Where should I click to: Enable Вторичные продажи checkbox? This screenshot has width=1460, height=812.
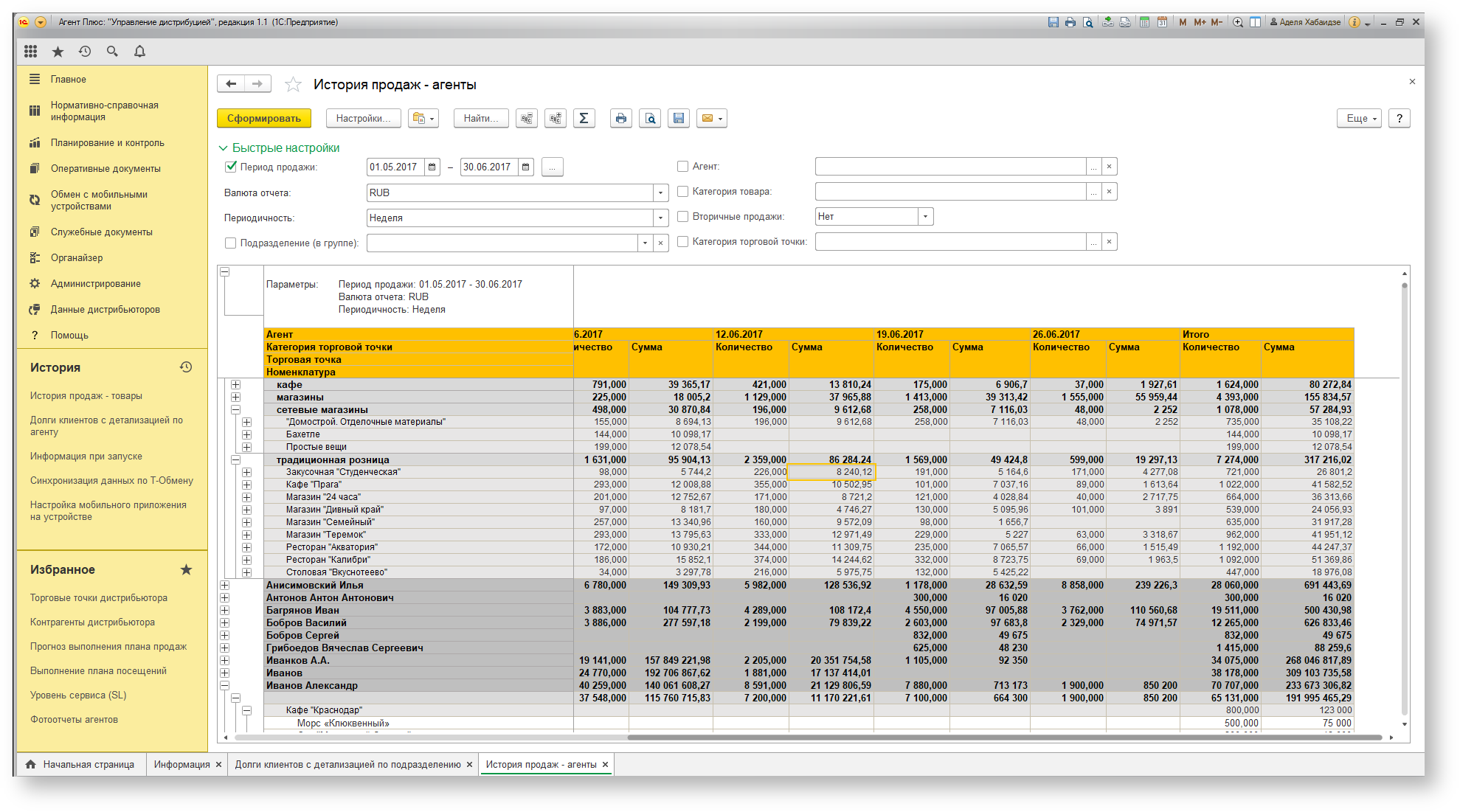click(x=683, y=217)
